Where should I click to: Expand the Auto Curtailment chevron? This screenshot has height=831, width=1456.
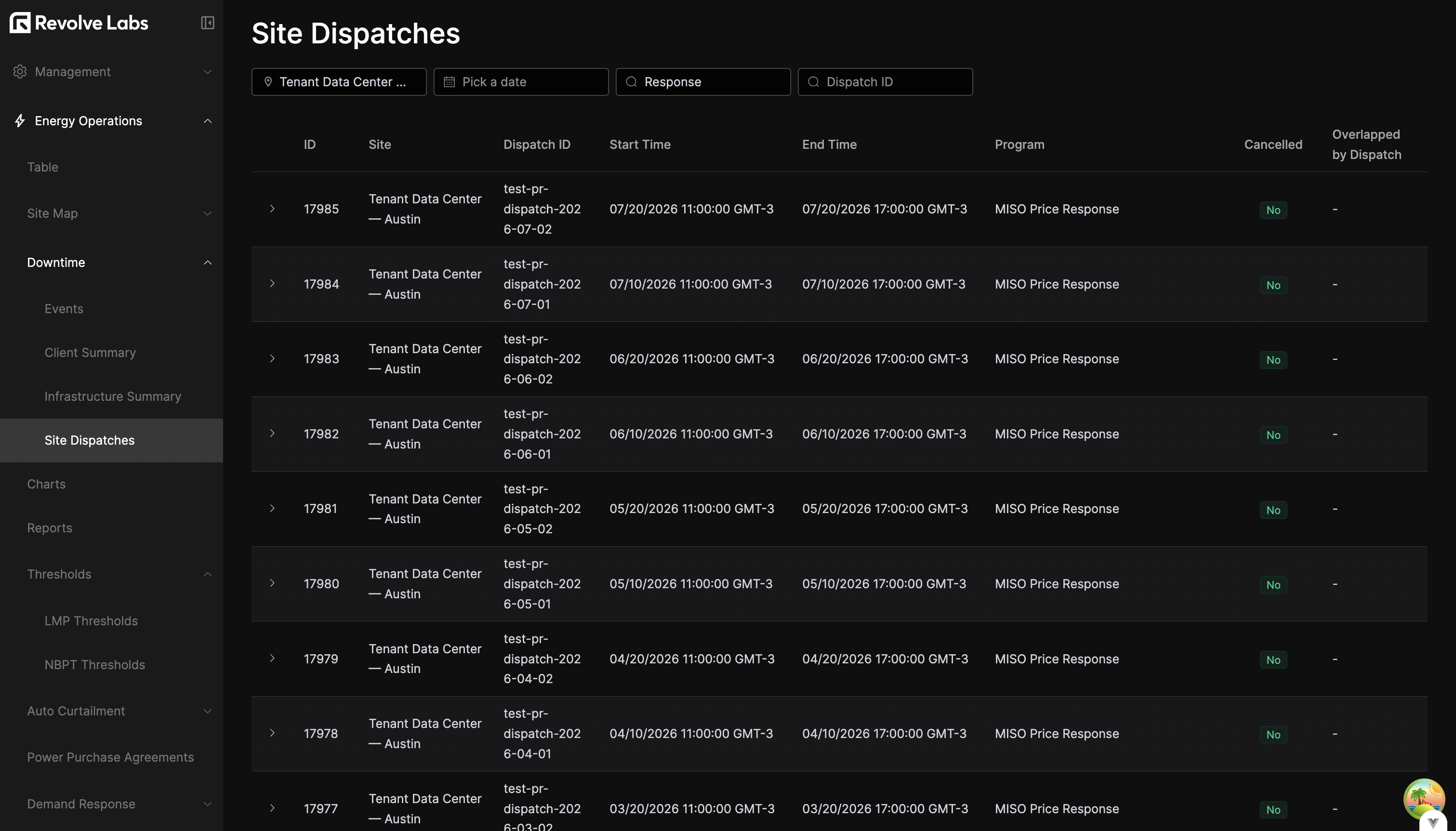[208, 711]
